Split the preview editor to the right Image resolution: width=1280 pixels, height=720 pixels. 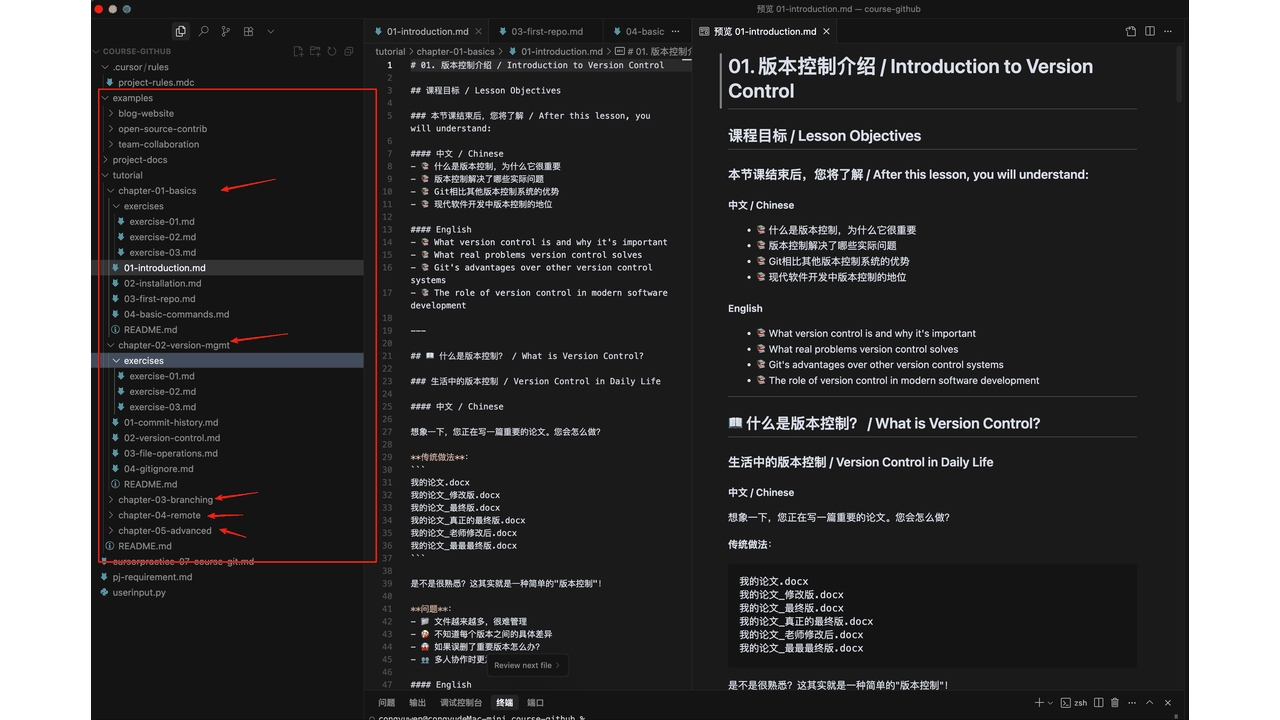pos(1150,32)
